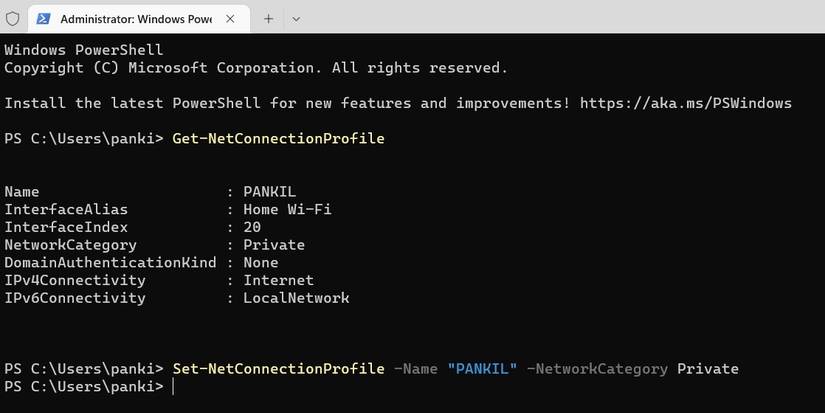Select the Administrator: Windows PowerShell tab title
Image resolution: width=825 pixels, height=413 pixels.
point(130,18)
